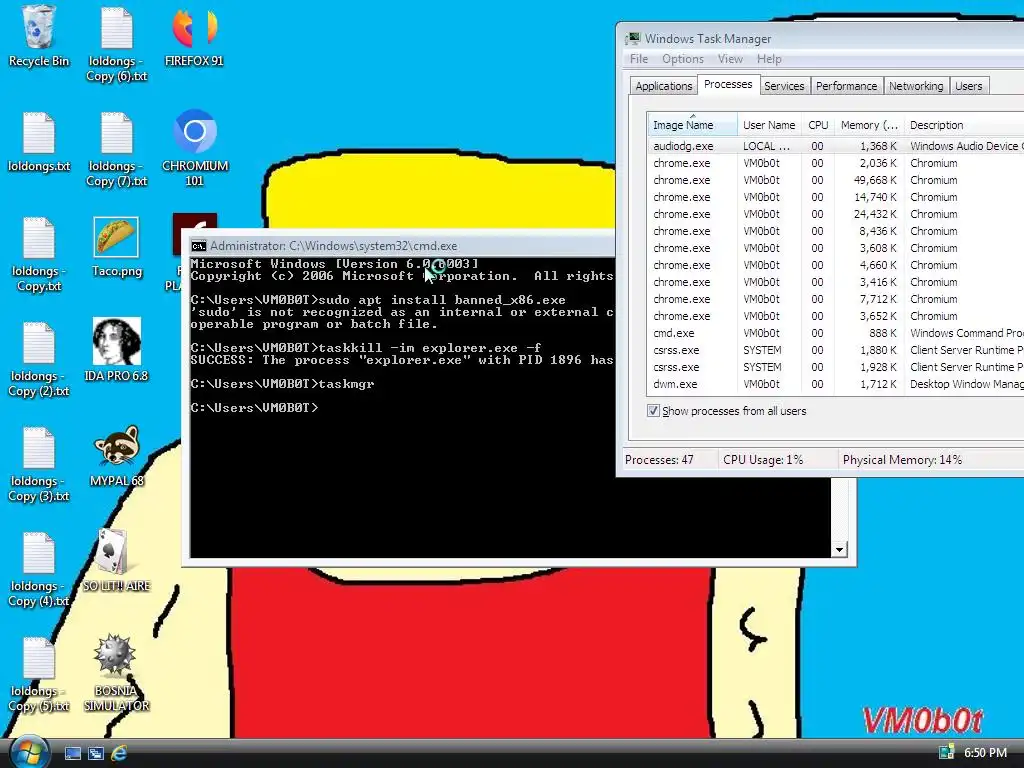The height and width of the screenshot is (768, 1024).
Task: Click the Physical Memory: 14% status entry
Action: tap(902, 460)
